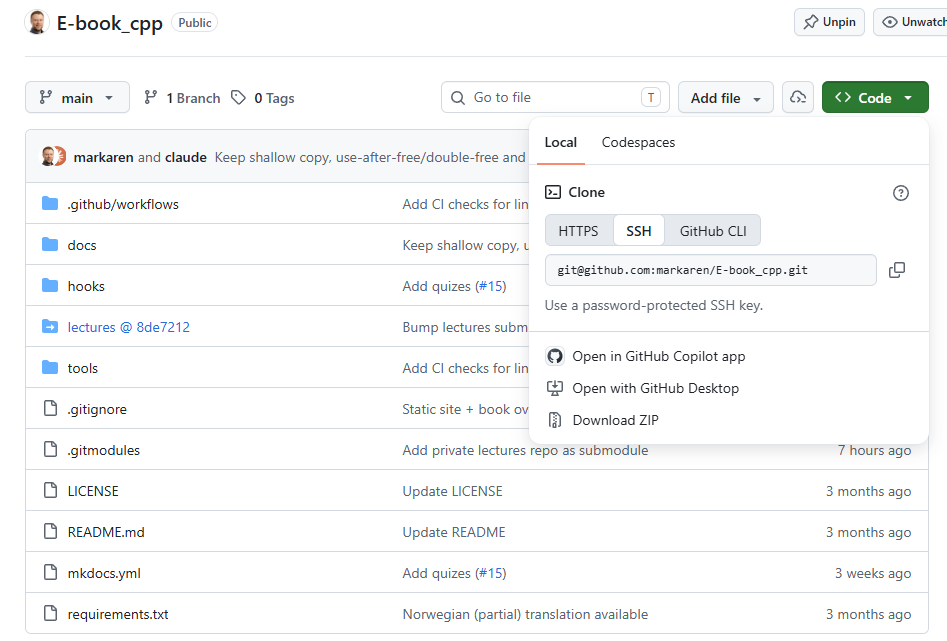
Task: Open the .gitmodules file
Action: click(x=103, y=451)
